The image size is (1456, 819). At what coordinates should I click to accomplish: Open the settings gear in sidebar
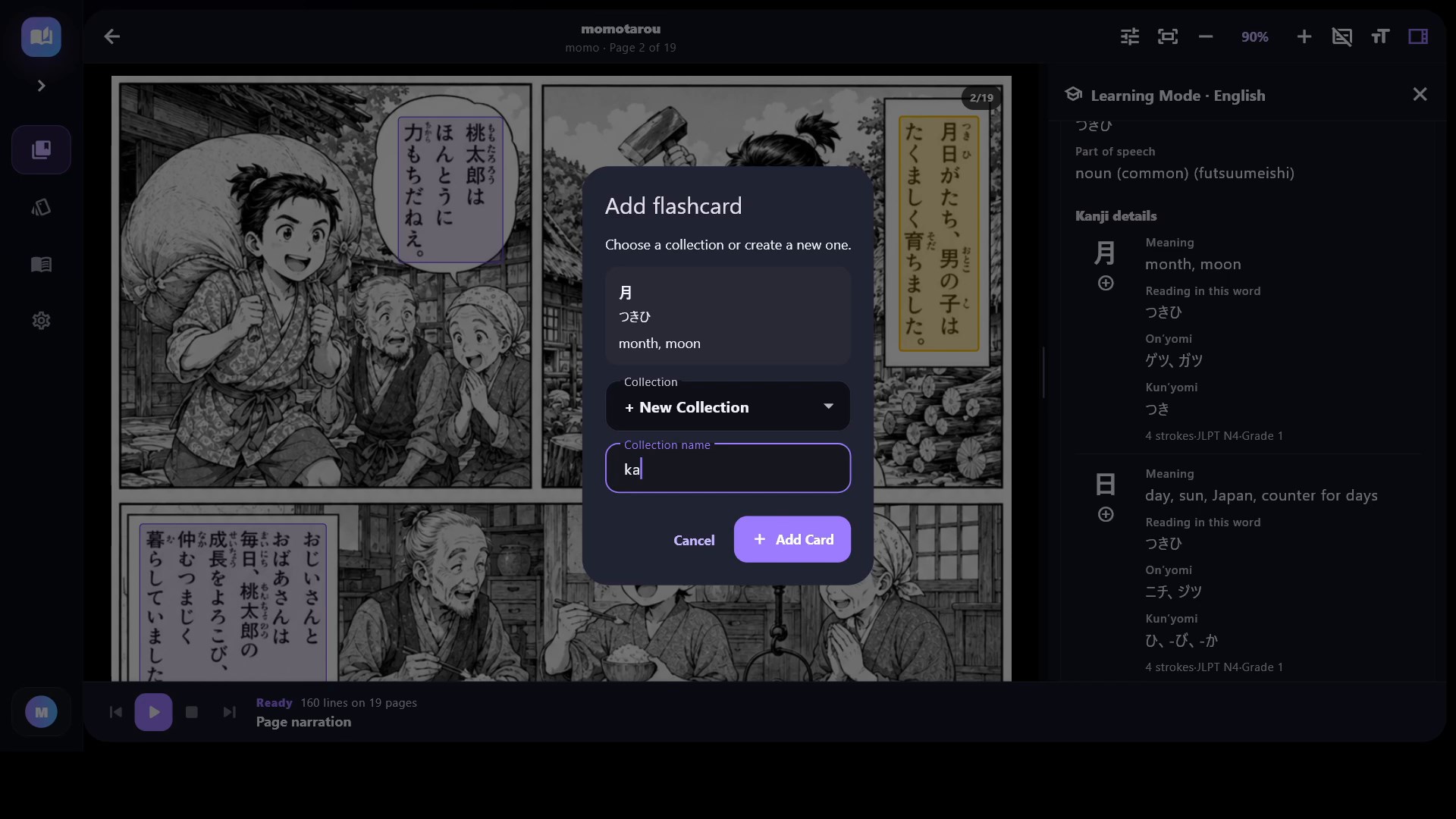coord(41,320)
